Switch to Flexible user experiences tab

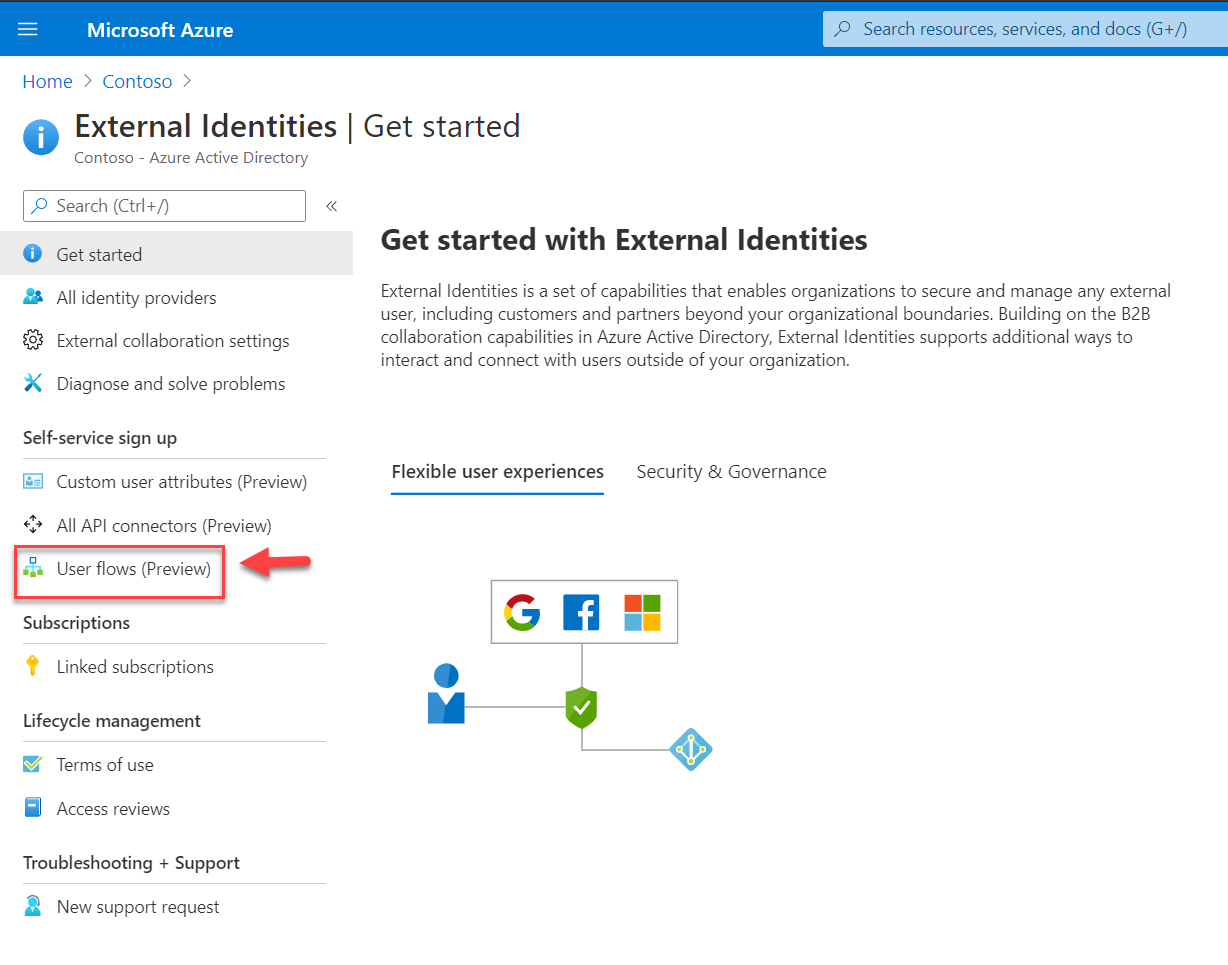[498, 472]
